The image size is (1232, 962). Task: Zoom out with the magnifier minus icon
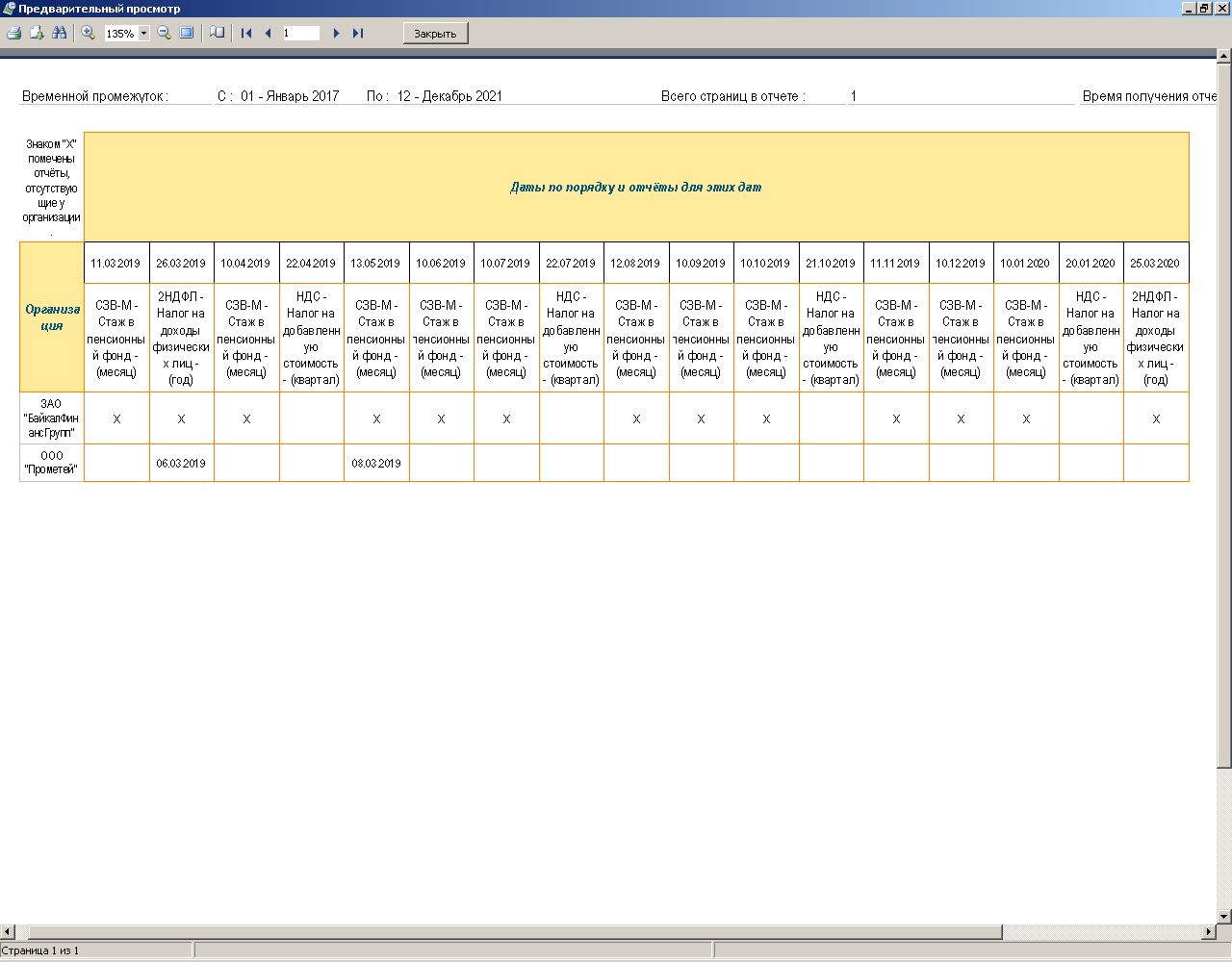click(x=164, y=33)
